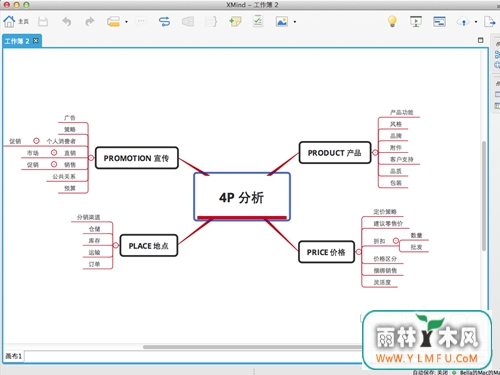Go to the Home page icon
The height and width of the screenshot is (375, 500).
(9, 22)
